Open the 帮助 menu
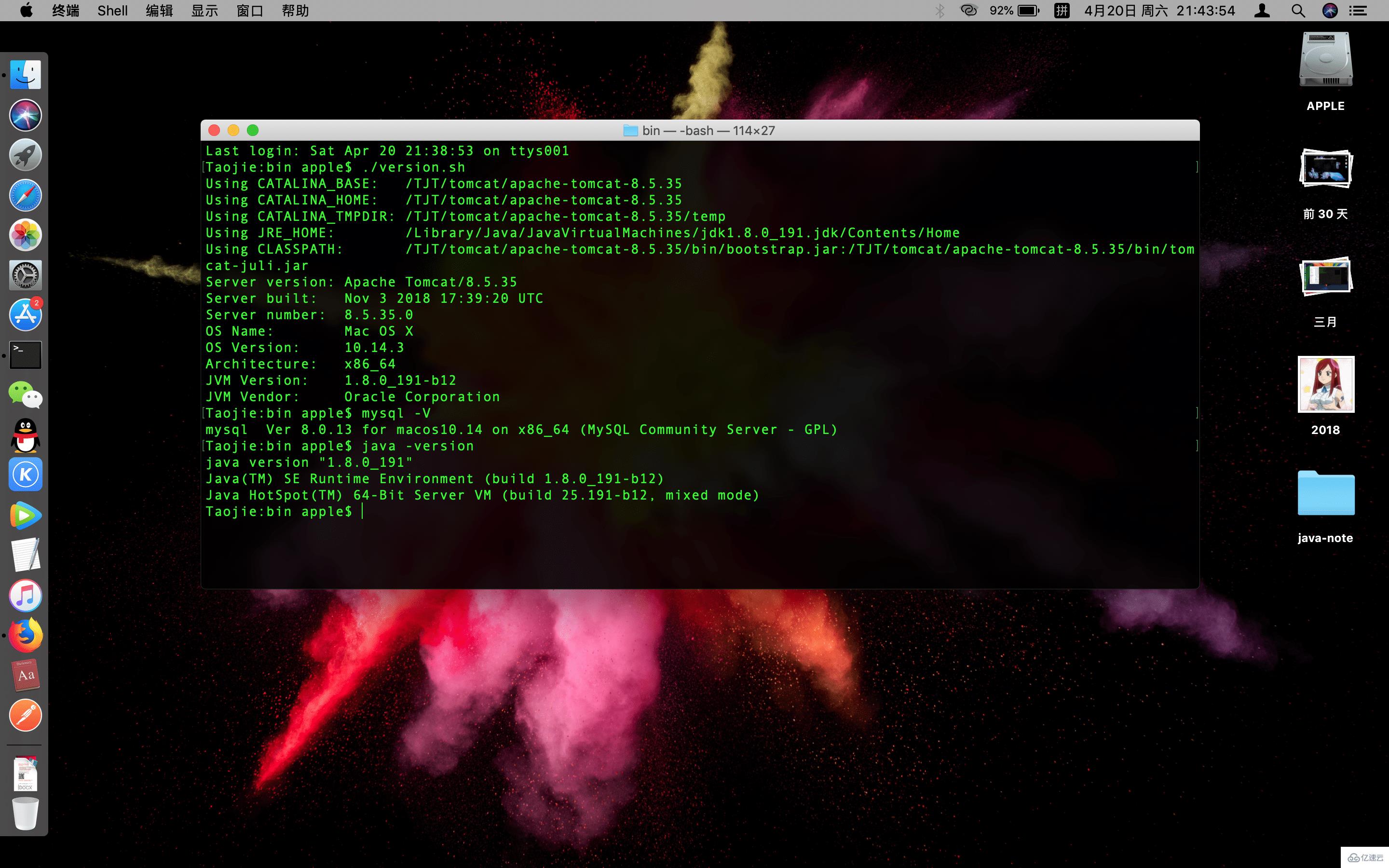This screenshot has width=1389, height=868. [295, 10]
